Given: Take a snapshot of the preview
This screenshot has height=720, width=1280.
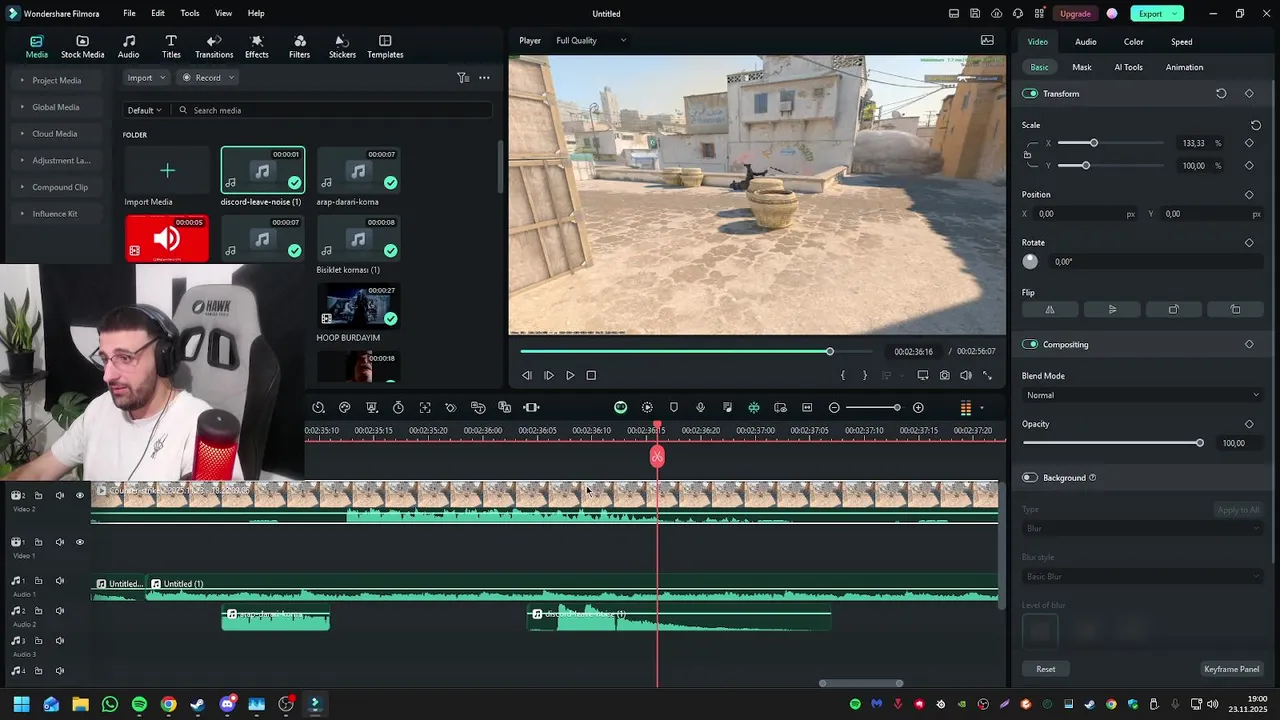Looking at the screenshot, I should pos(944,376).
